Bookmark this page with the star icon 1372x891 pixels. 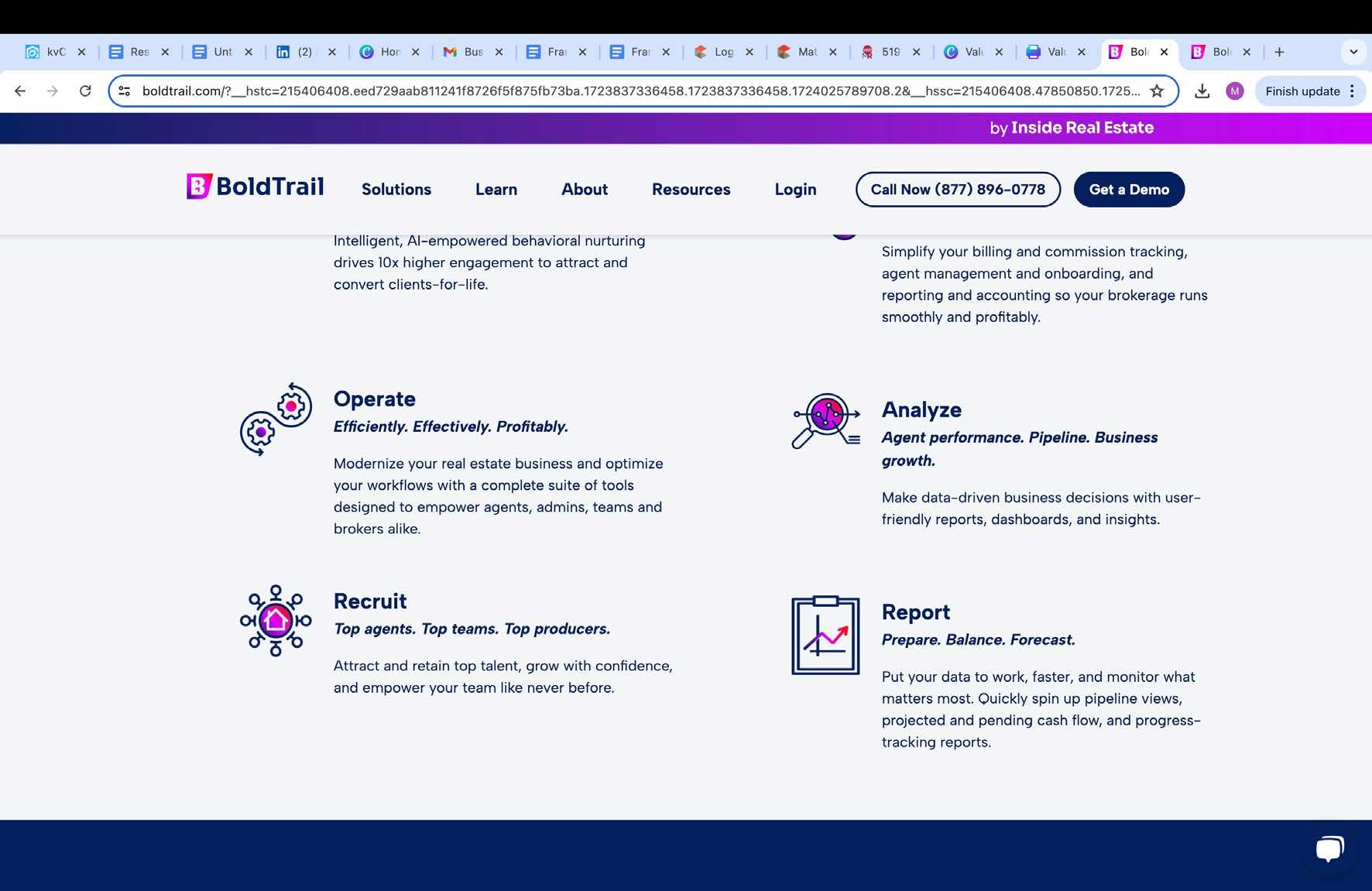1157,91
